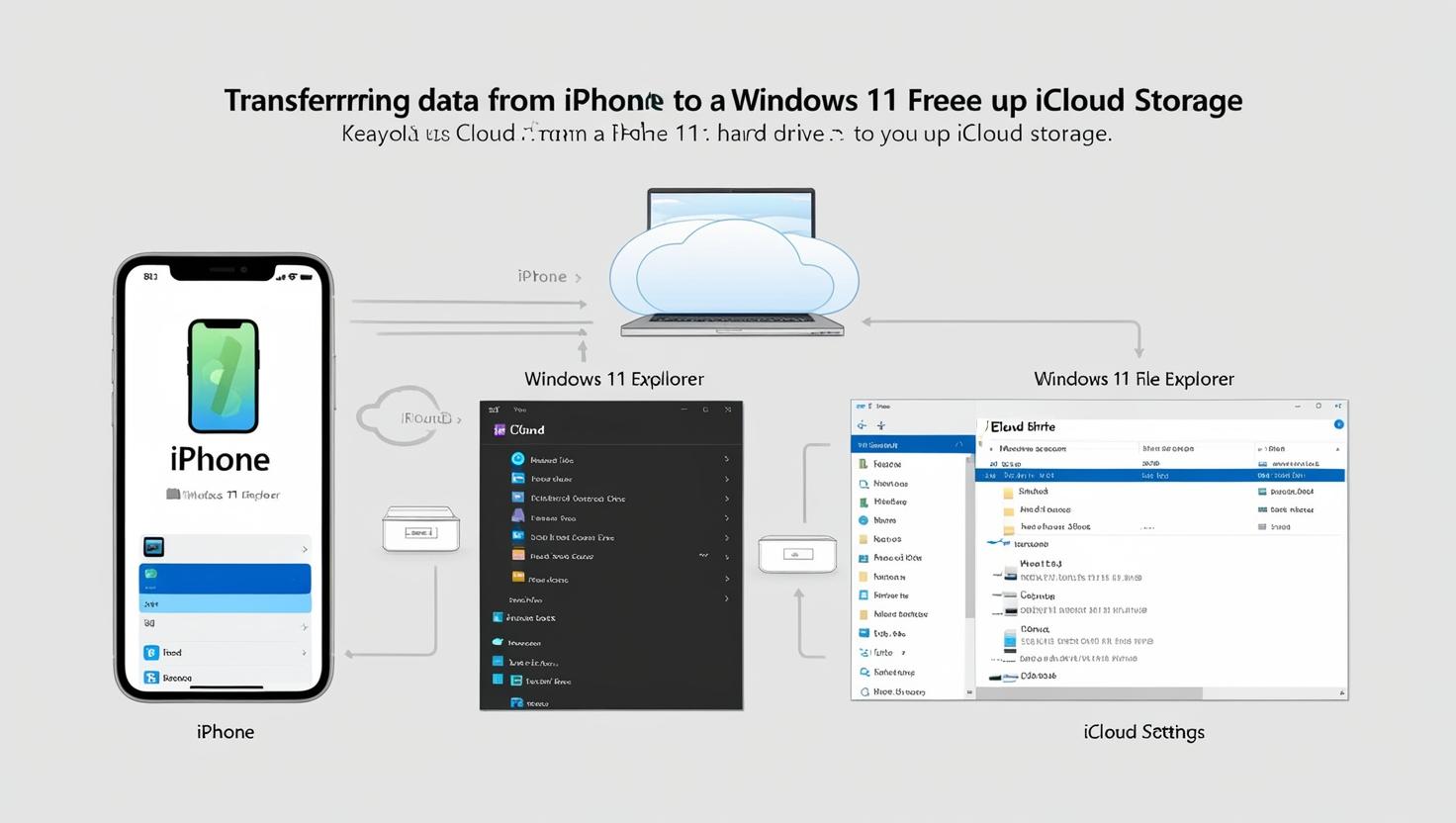Viewport: 1456px width, 823px height.
Task: Select the drive icon with the blue storage bar
Action: (x=1010, y=639)
